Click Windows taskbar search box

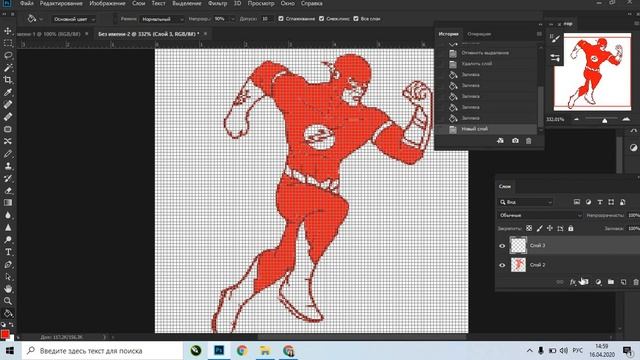[102, 351]
